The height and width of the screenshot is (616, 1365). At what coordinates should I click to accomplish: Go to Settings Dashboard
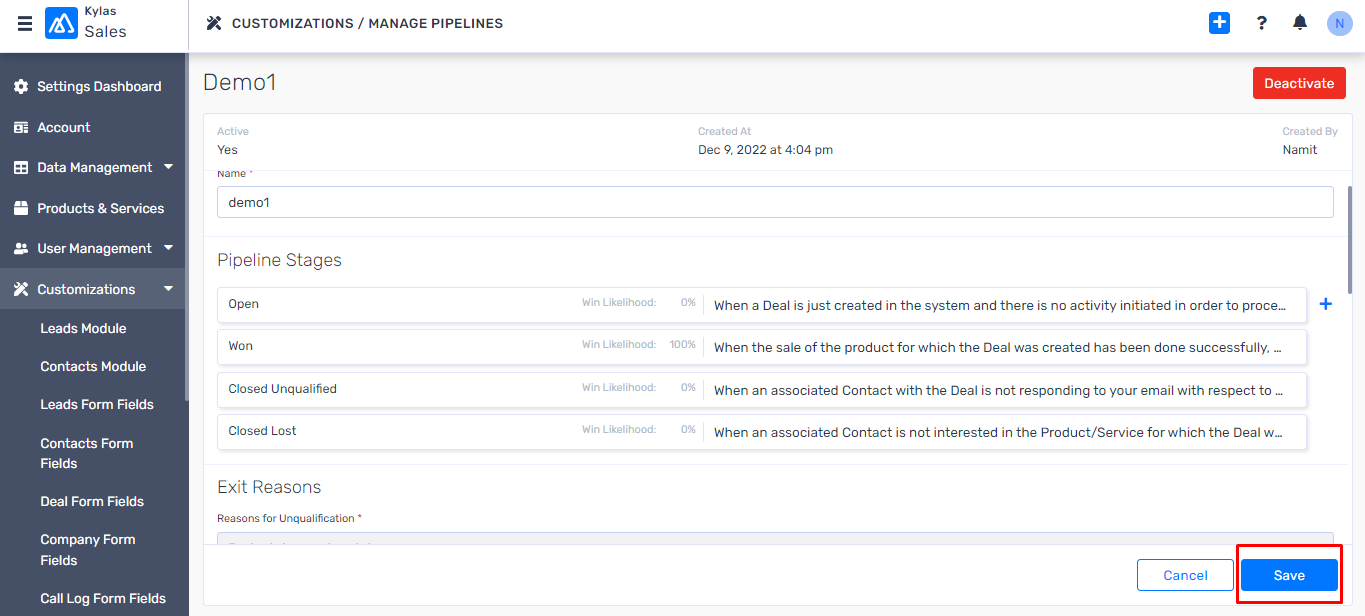[99, 87]
